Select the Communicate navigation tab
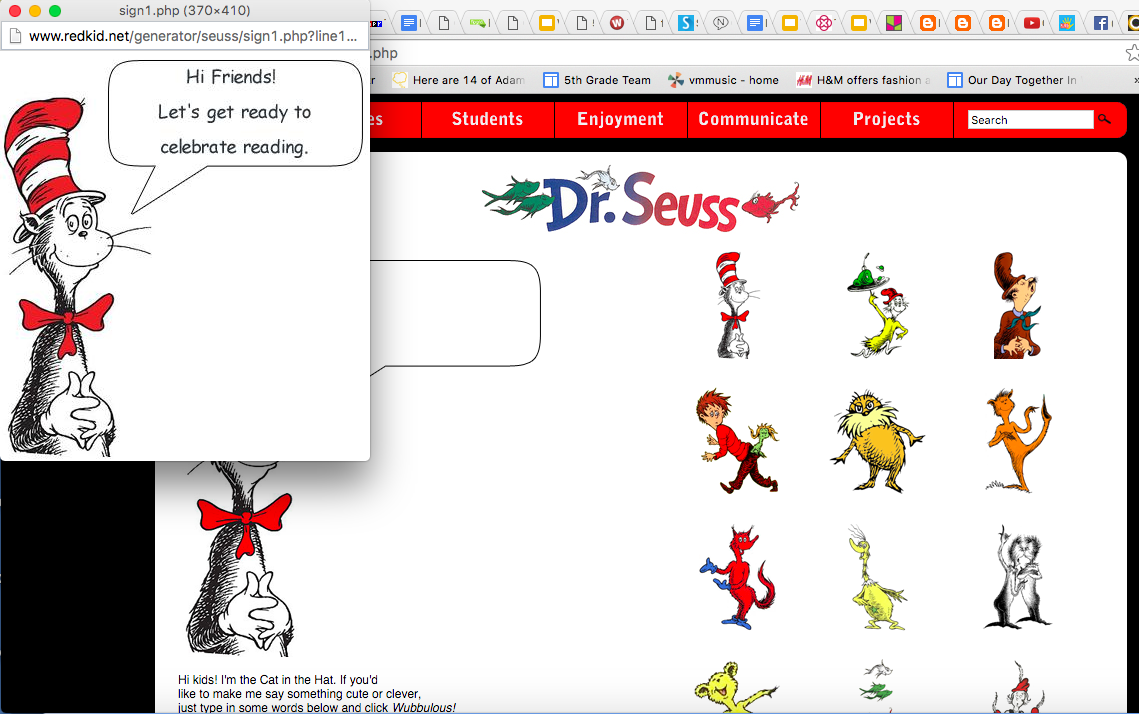This screenshot has width=1139, height=714. 753,119
